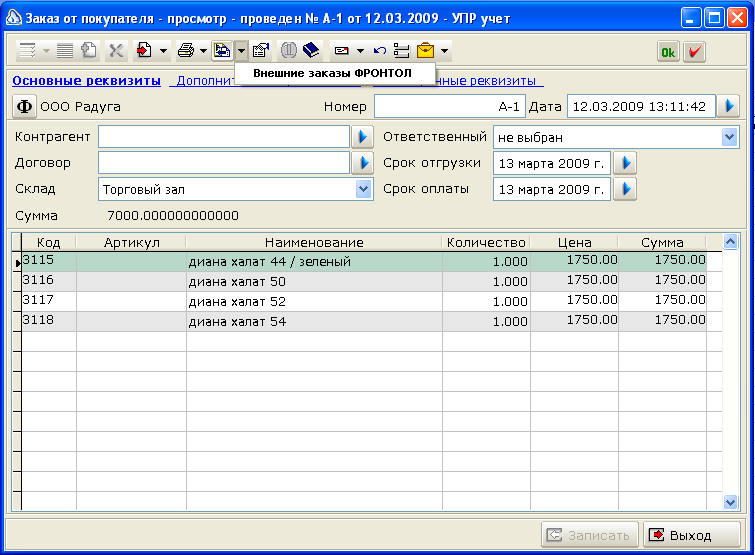Click the Ф button beside ООО Радуга
Image resolution: width=755 pixels, height=555 pixels.
(24, 106)
